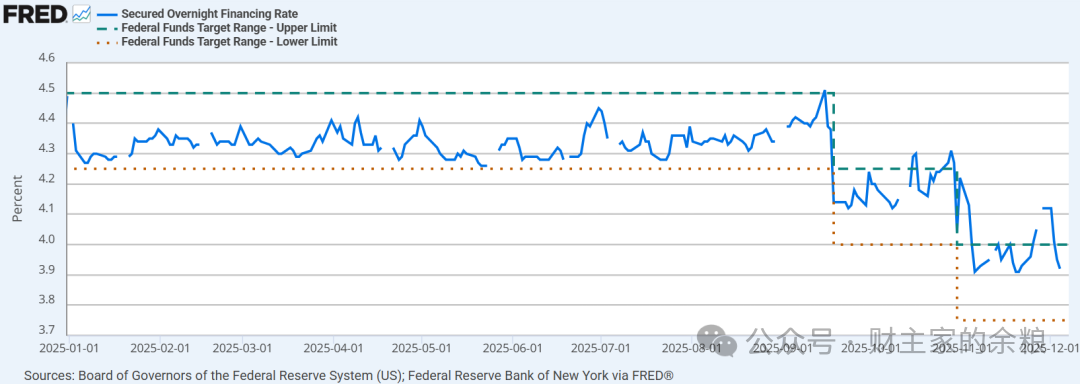Viewport: 1080px width, 384px height.
Task: Click the 2025-04-01 x-axis date
Action: coord(333,348)
